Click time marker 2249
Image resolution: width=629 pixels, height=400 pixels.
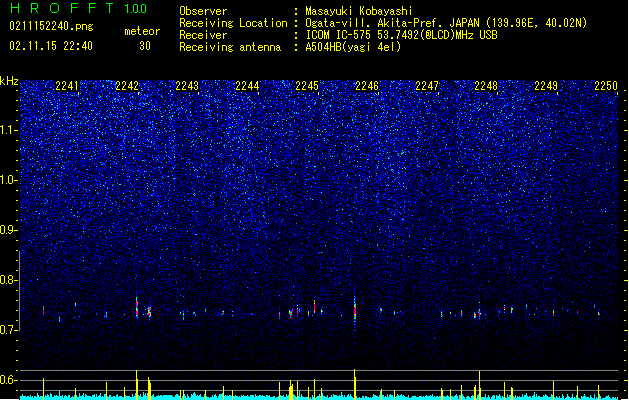546,86
